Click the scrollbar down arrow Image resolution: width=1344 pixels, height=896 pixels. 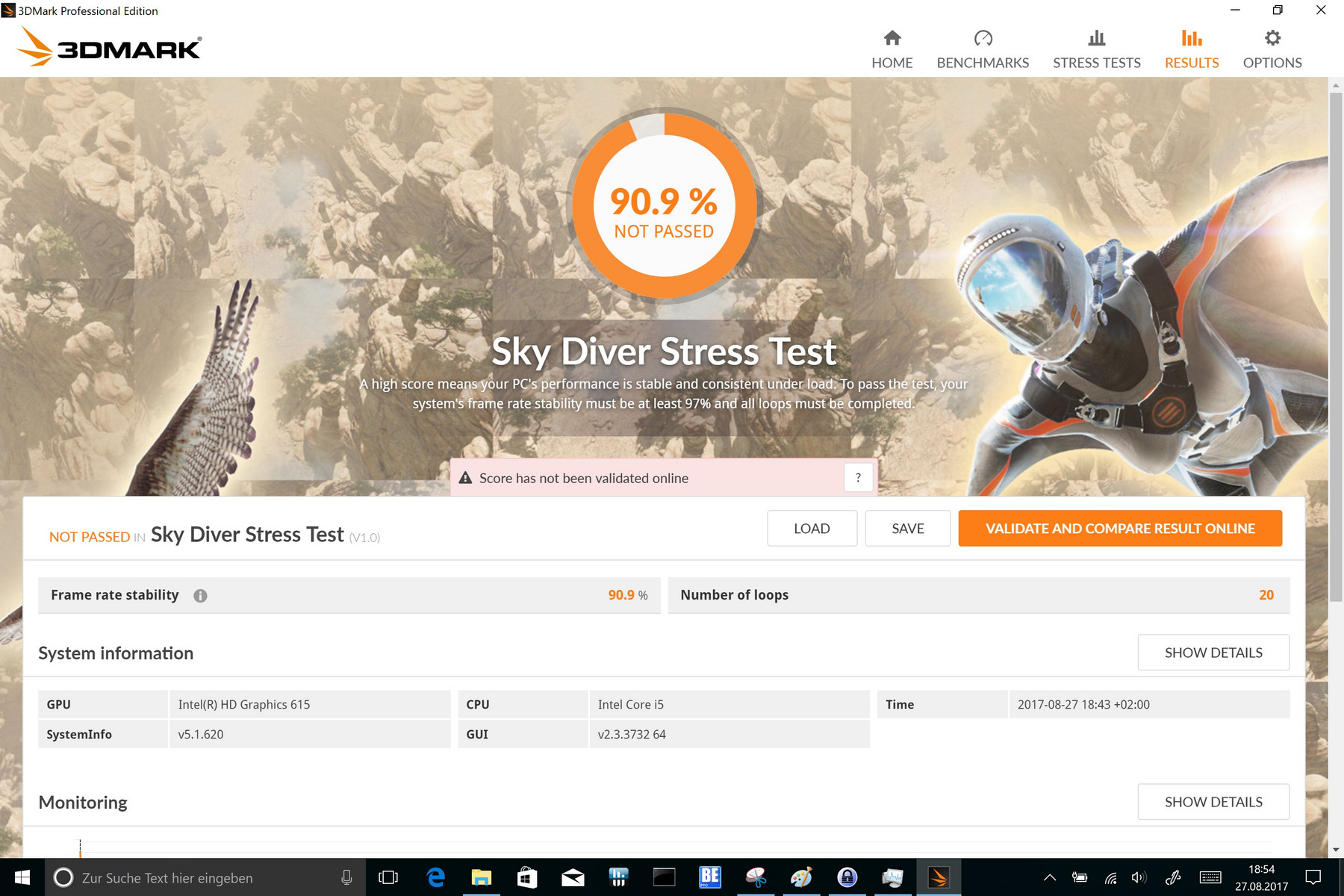point(1336,850)
